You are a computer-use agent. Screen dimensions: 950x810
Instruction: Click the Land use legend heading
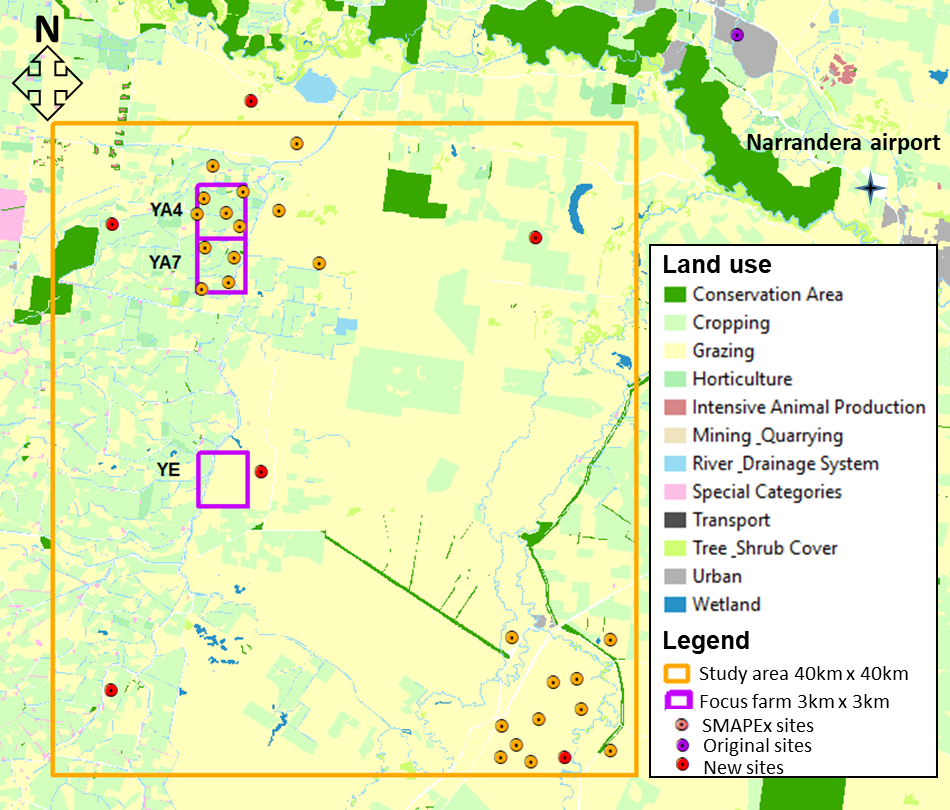coord(716,265)
